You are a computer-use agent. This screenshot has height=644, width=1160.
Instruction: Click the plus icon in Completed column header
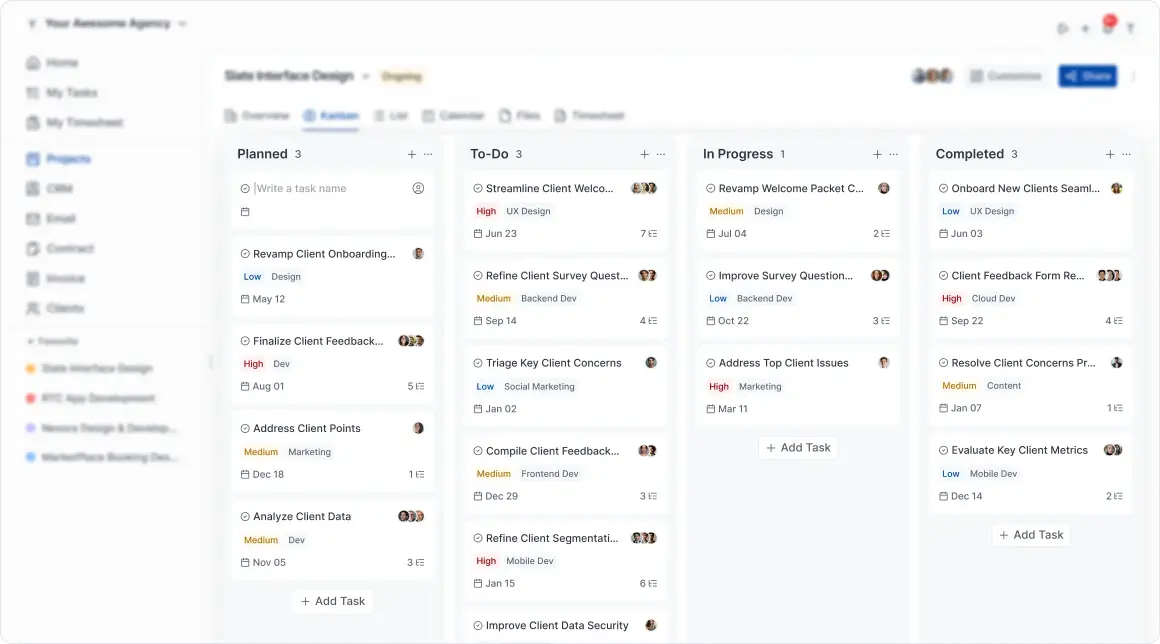pyautogui.click(x=1110, y=155)
